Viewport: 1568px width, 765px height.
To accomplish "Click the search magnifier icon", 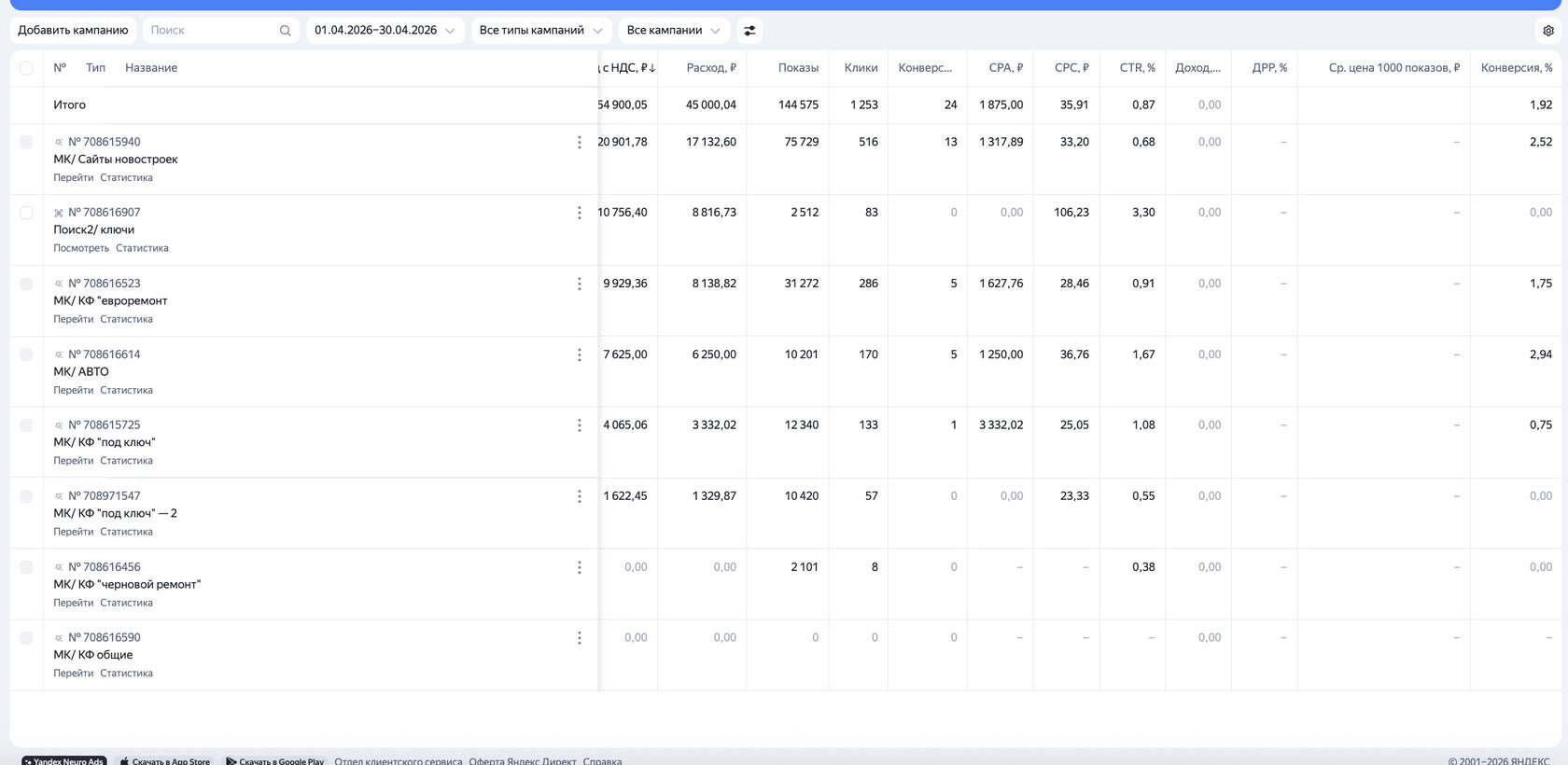I will pyautogui.click(x=286, y=31).
